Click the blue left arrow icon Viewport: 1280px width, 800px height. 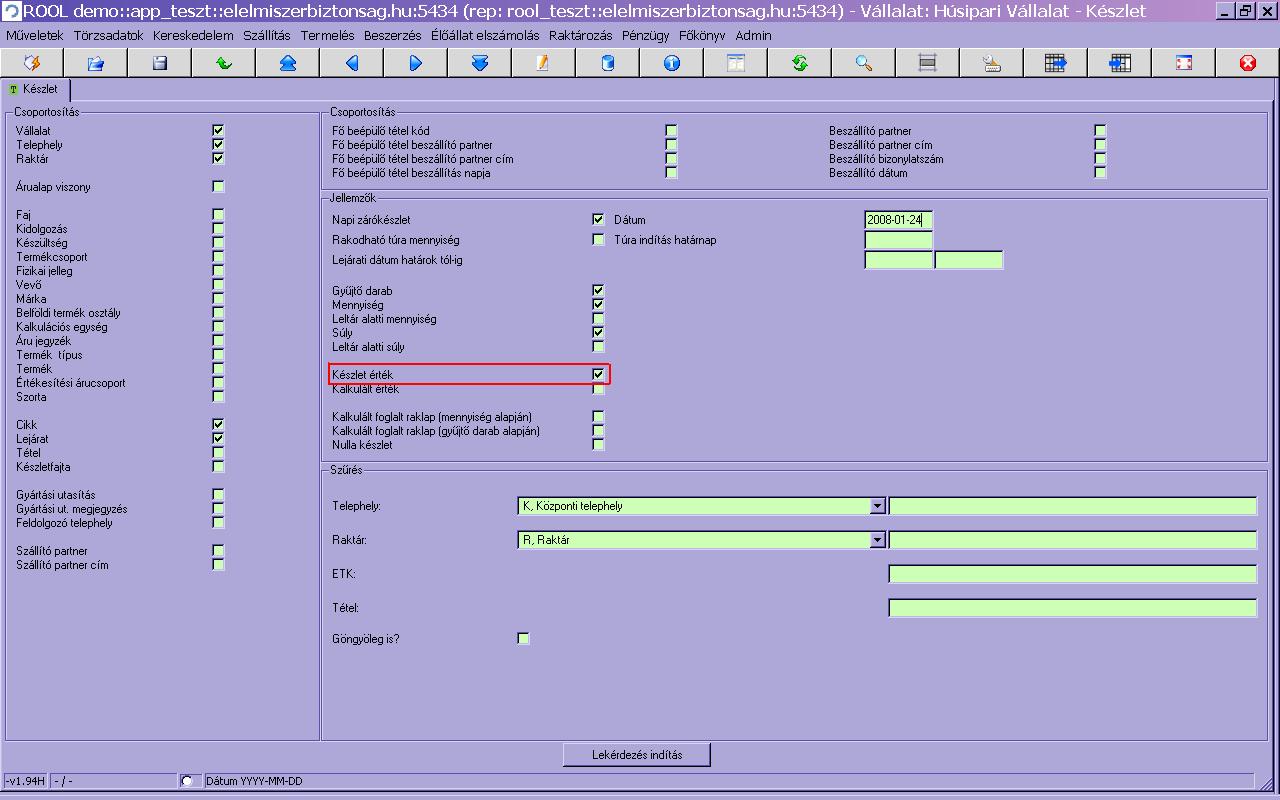click(x=352, y=63)
